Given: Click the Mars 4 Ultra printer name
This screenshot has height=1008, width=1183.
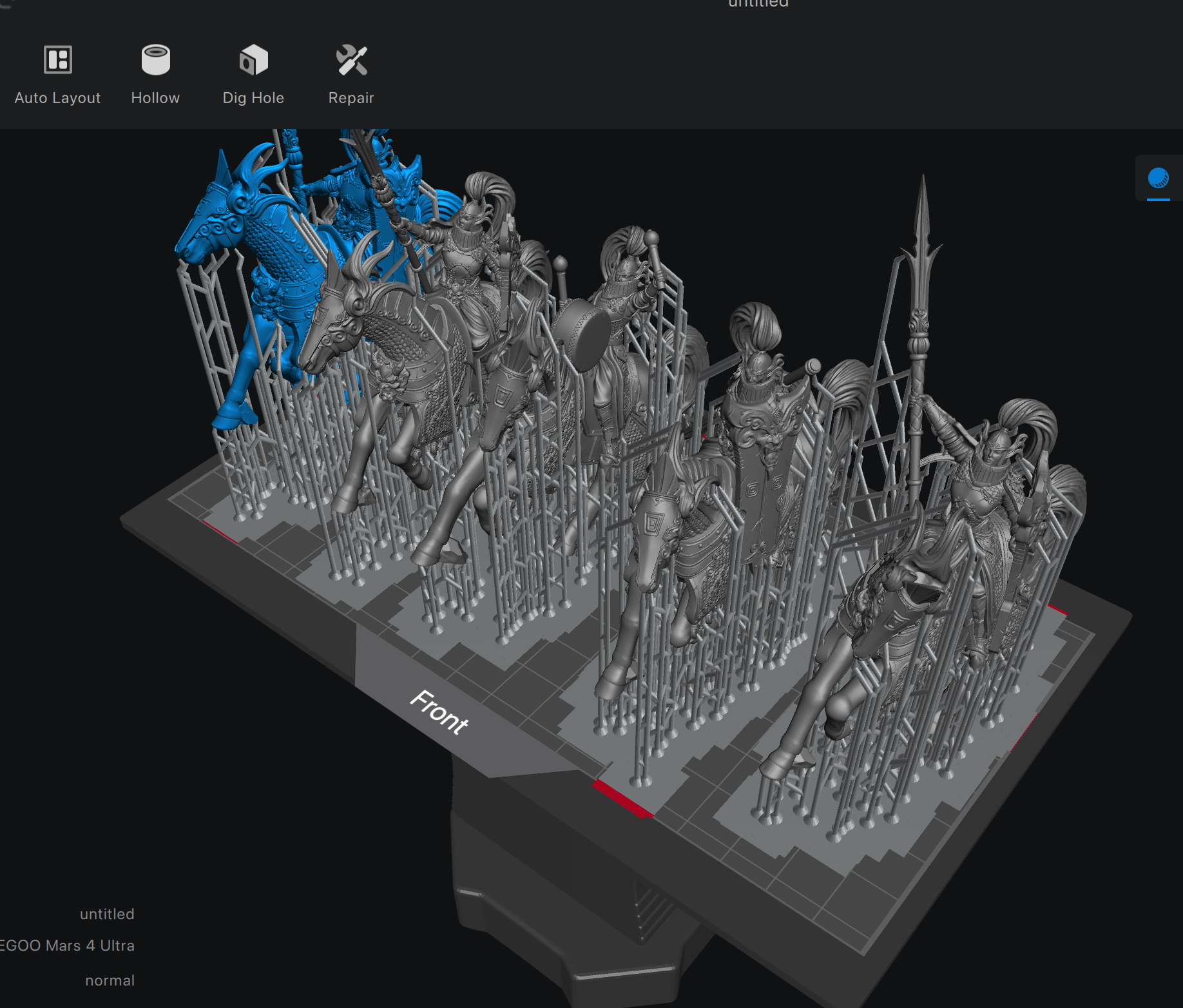Looking at the screenshot, I should [x=68, y=945].
